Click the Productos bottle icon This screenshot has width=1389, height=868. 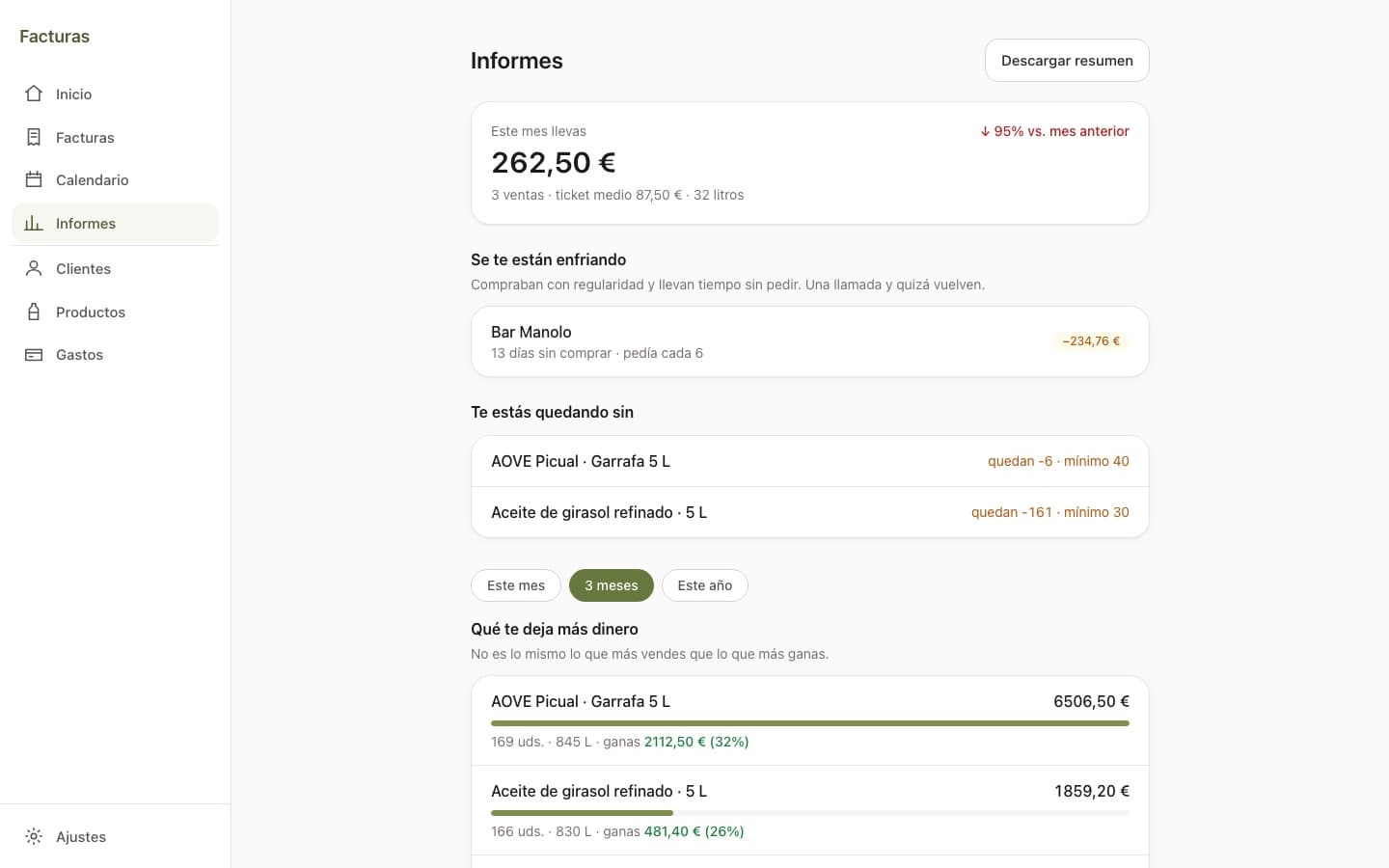34,312
